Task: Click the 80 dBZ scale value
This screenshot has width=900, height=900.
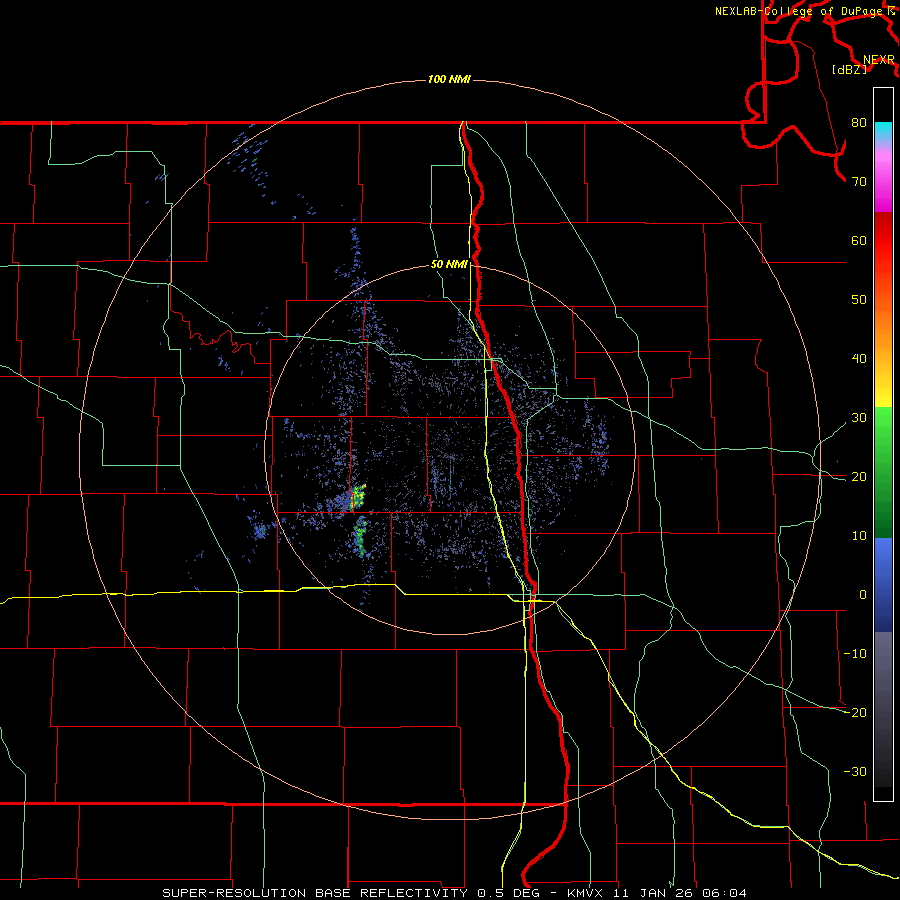Action: (x=859, y=123)
